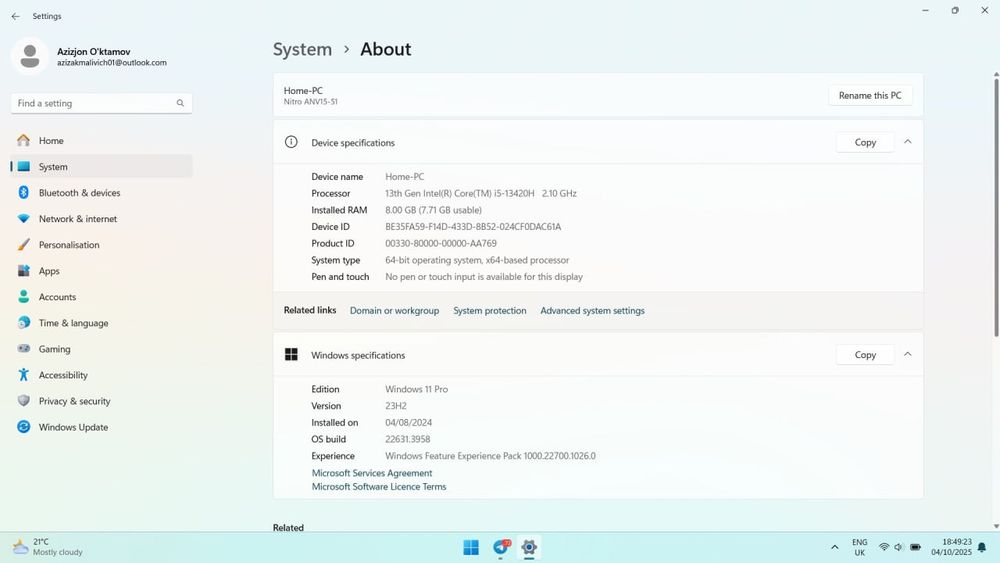The width and height of the screenshot is (1000, 563).
Task: Click the Time & language globe icon
Action: pos(24,323)
